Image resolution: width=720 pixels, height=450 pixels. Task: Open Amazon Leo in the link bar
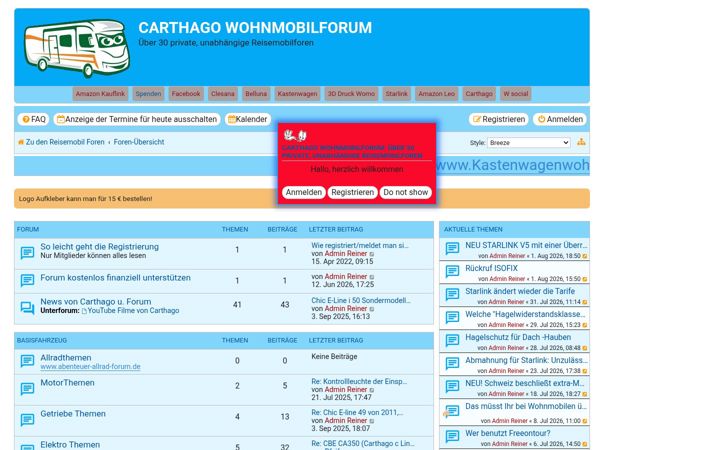click(436, 94)
